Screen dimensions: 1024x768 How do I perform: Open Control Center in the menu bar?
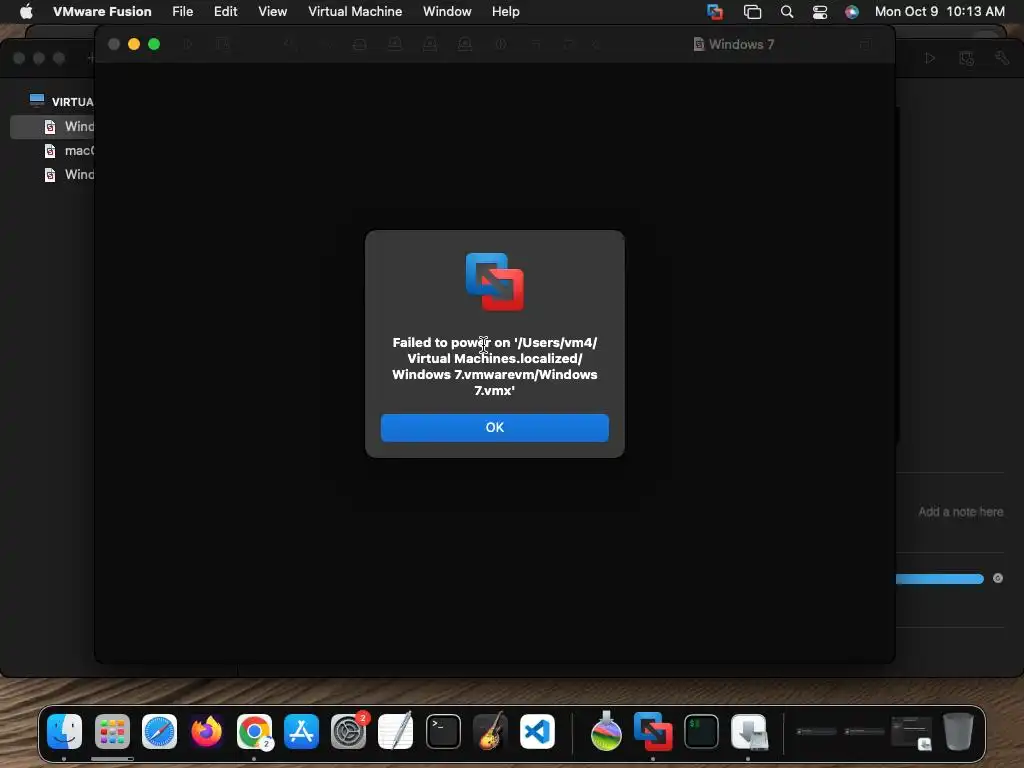tap(820, 11)
